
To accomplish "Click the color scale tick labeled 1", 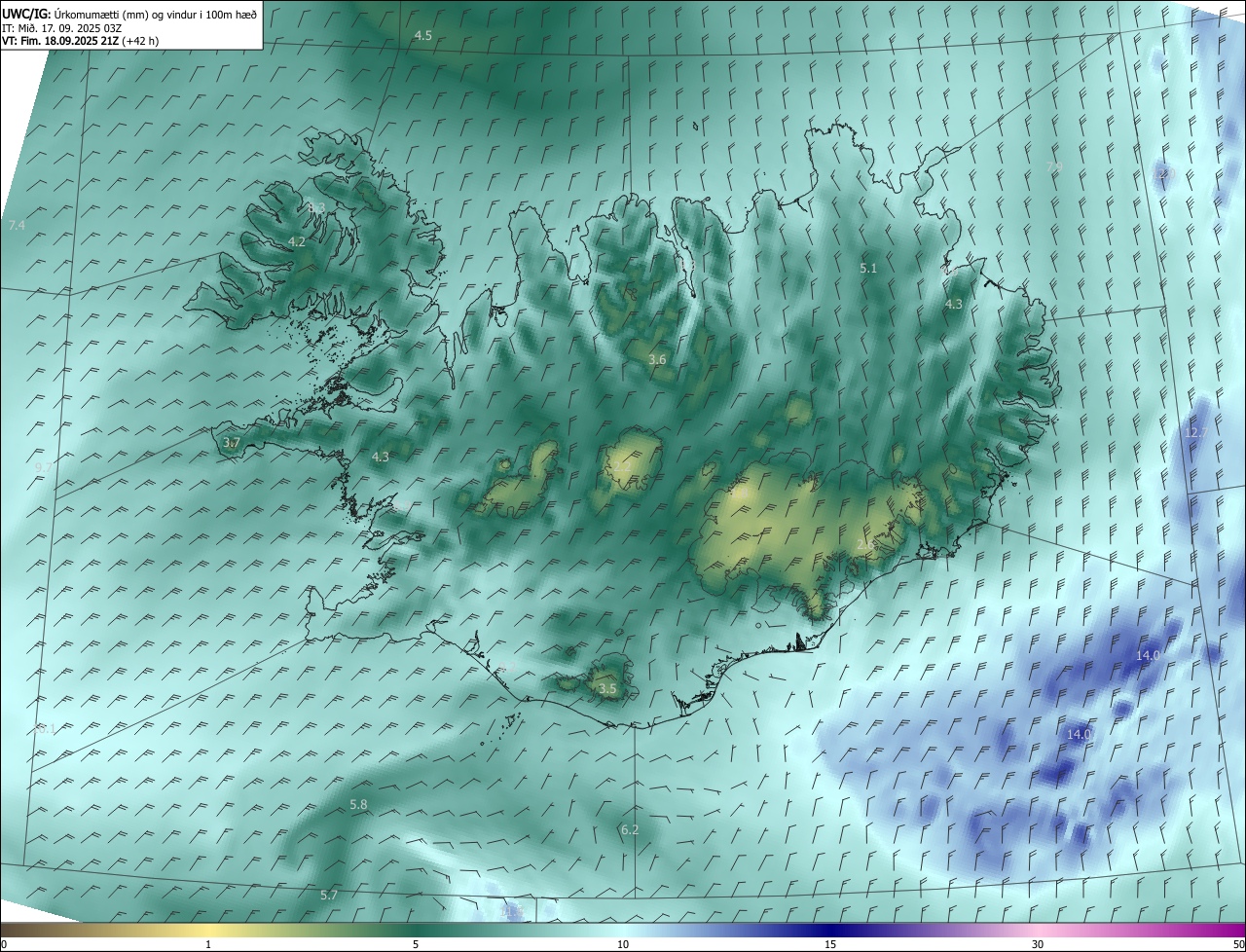I will point(208,944).
